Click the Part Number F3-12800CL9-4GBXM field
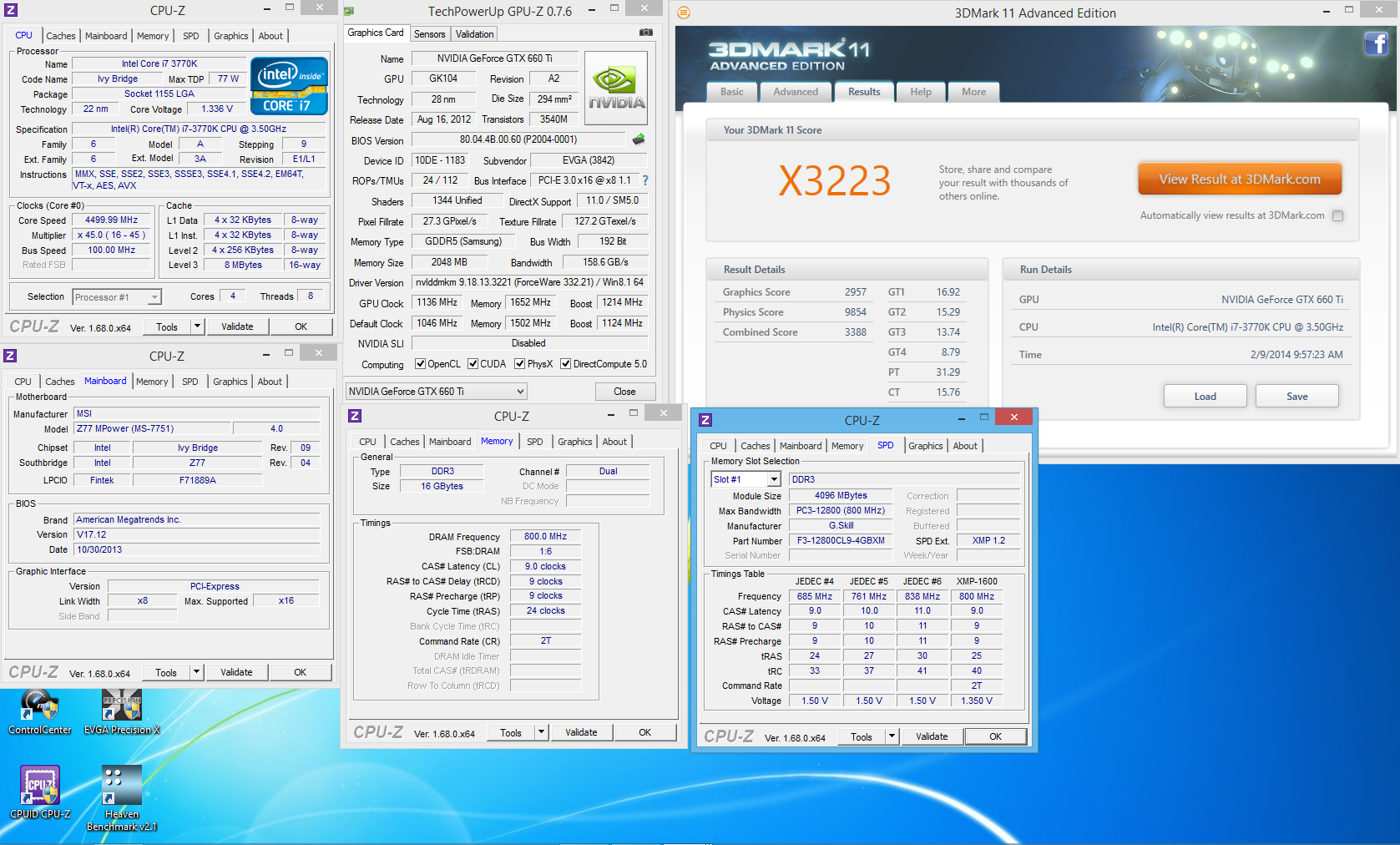1400x845 pixels. click(x=841, y=540)
